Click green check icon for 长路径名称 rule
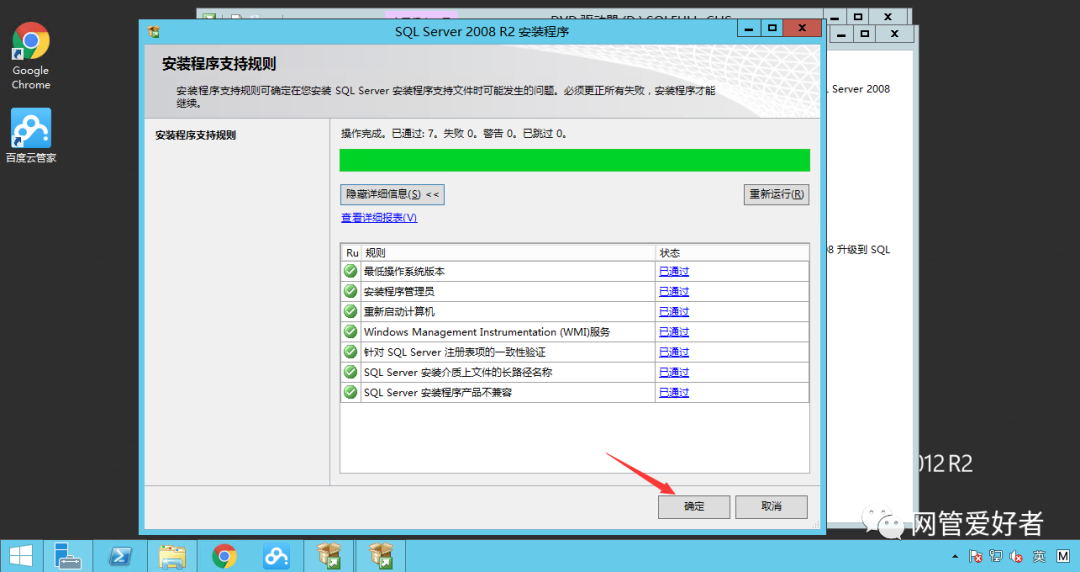The height and width of the screenshot is (572, 1080). (x=351, y=371)
